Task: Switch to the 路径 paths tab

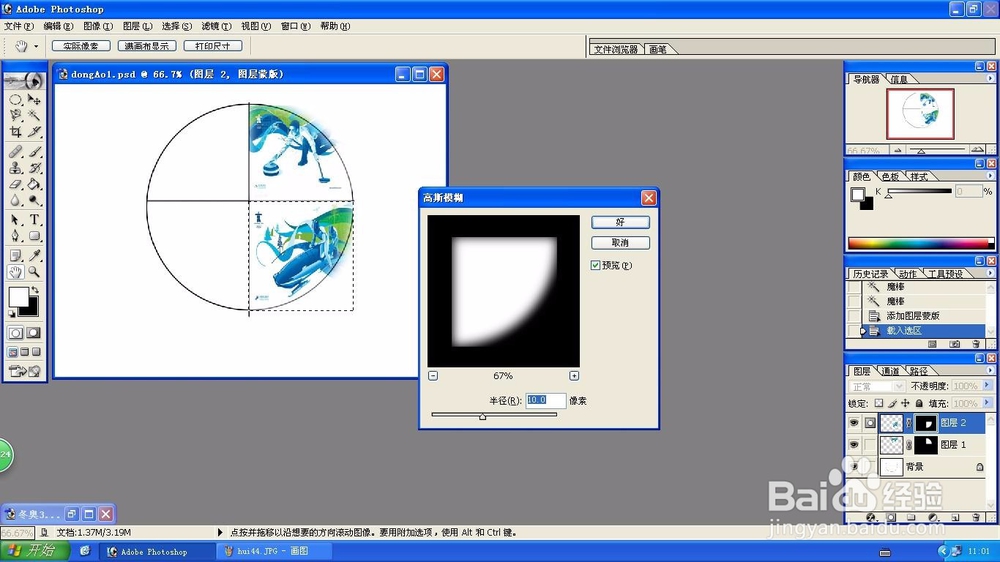Action: tap(918, 371)
